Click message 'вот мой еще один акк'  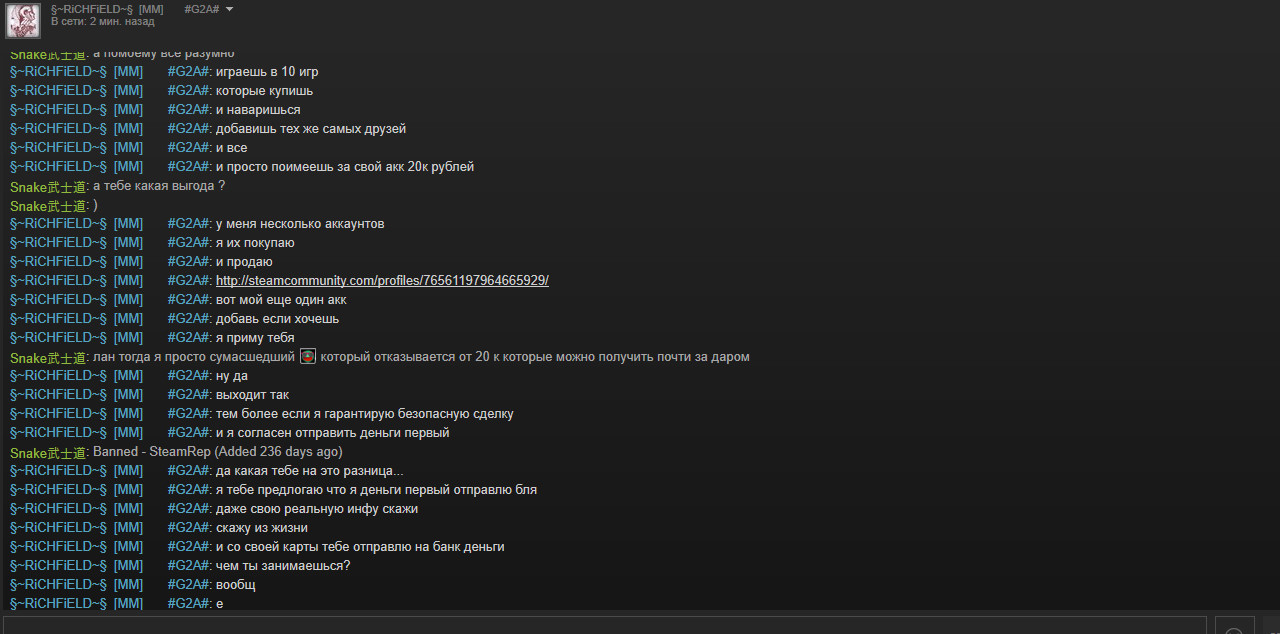(x=281, y=300)
